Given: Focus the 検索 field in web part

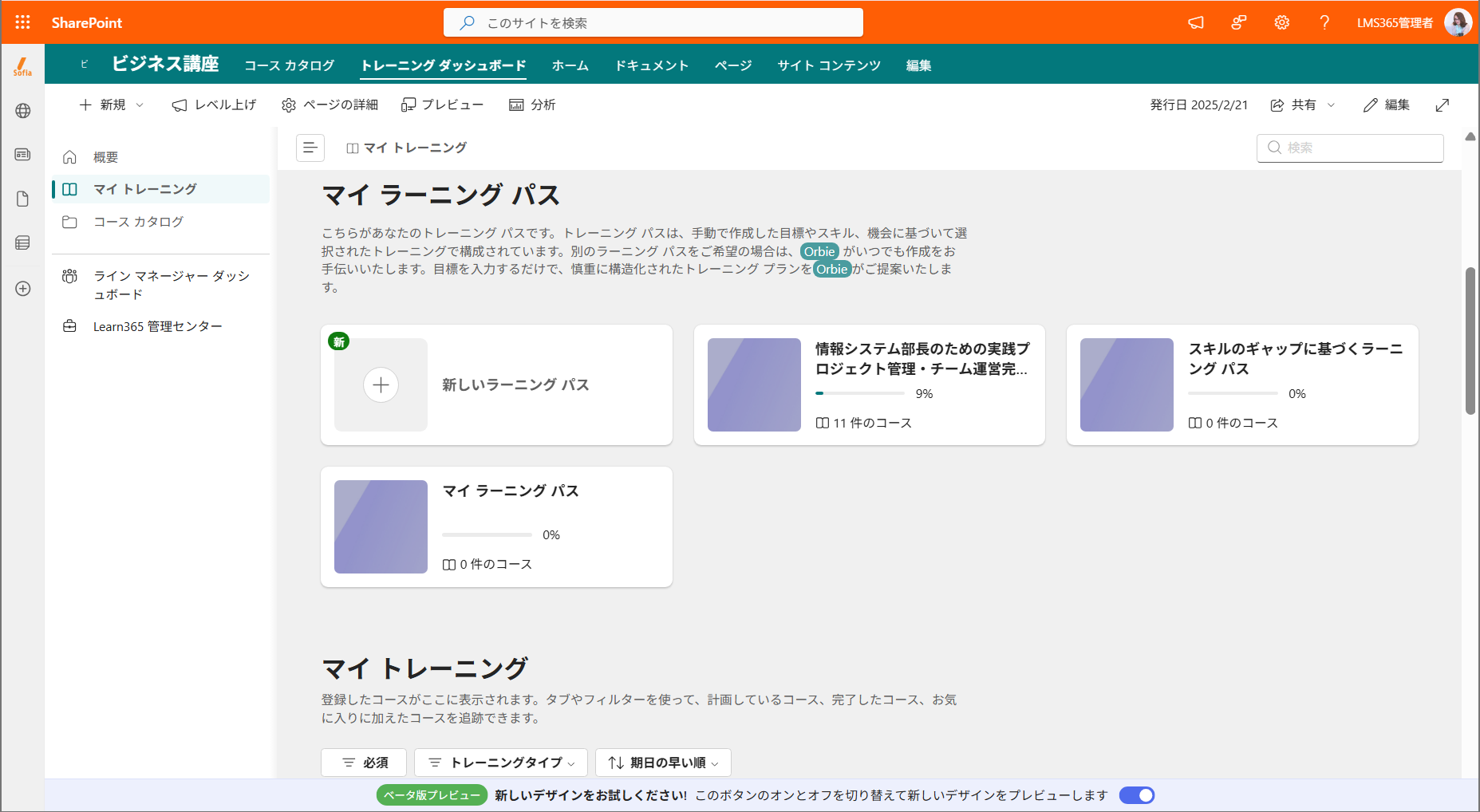Looking at the screenshot, I should point(1350,148).
